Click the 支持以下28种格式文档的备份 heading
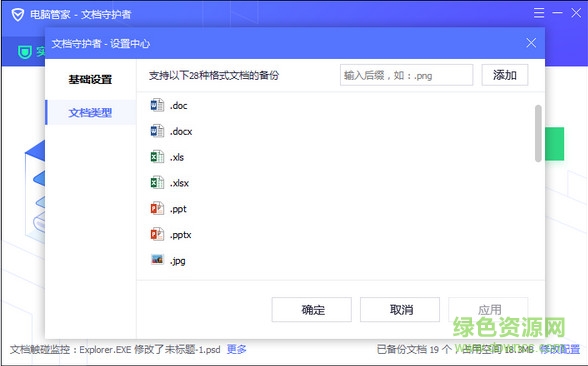The height and width of the screenshot is (366, 588). click(x=214, y=75)
